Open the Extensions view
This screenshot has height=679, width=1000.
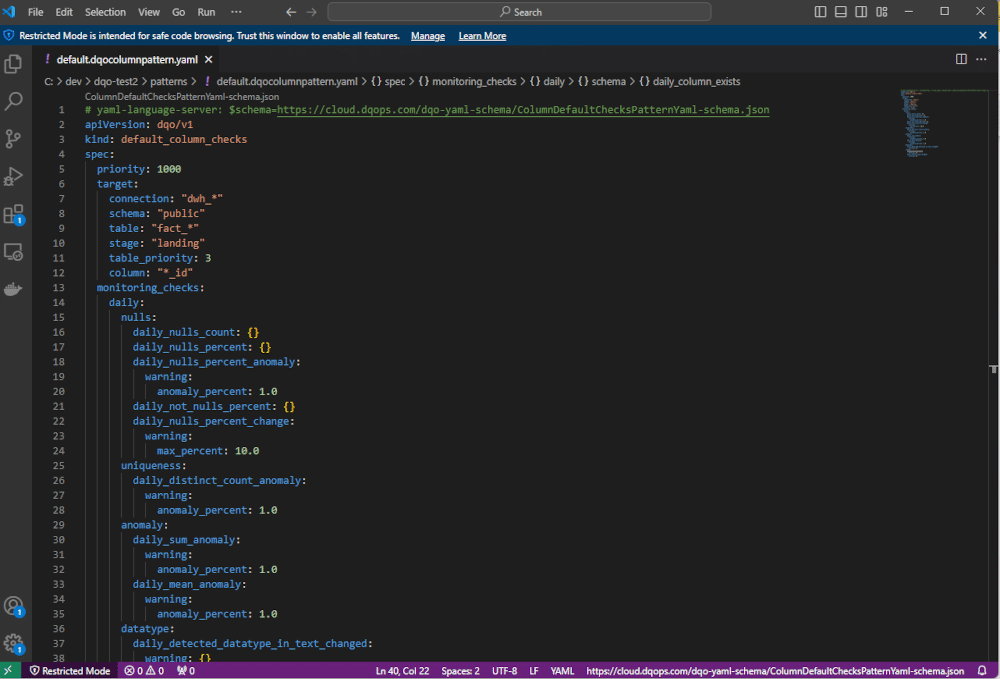(14, 215)
